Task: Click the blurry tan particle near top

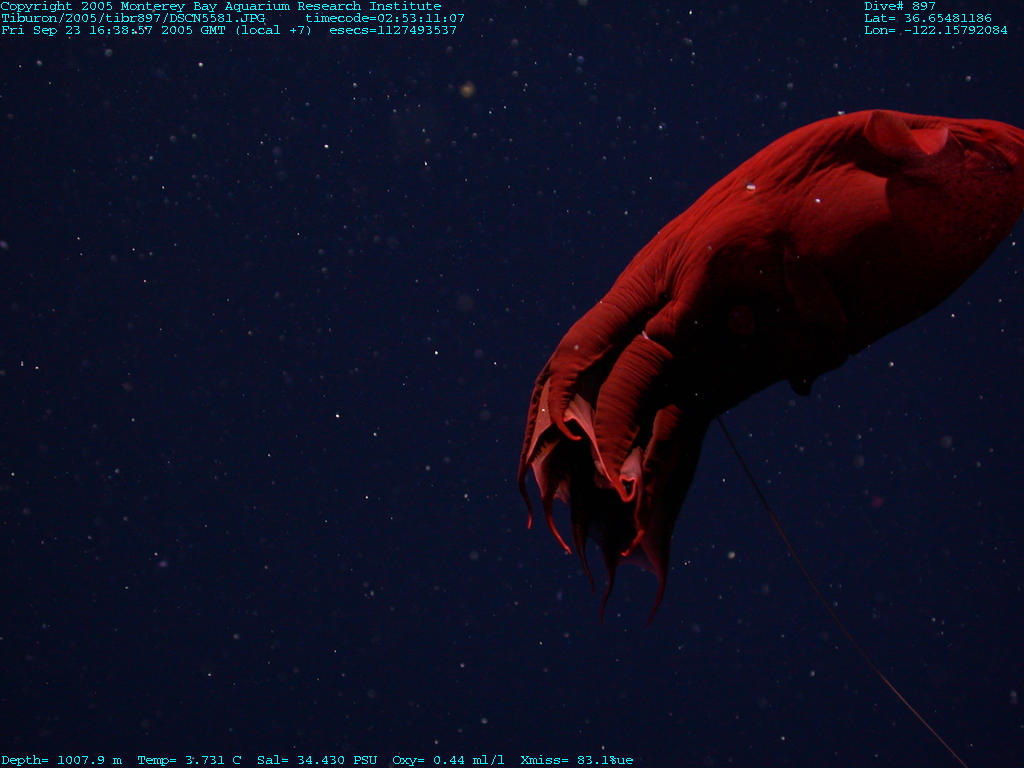Action: click(467, 89)
